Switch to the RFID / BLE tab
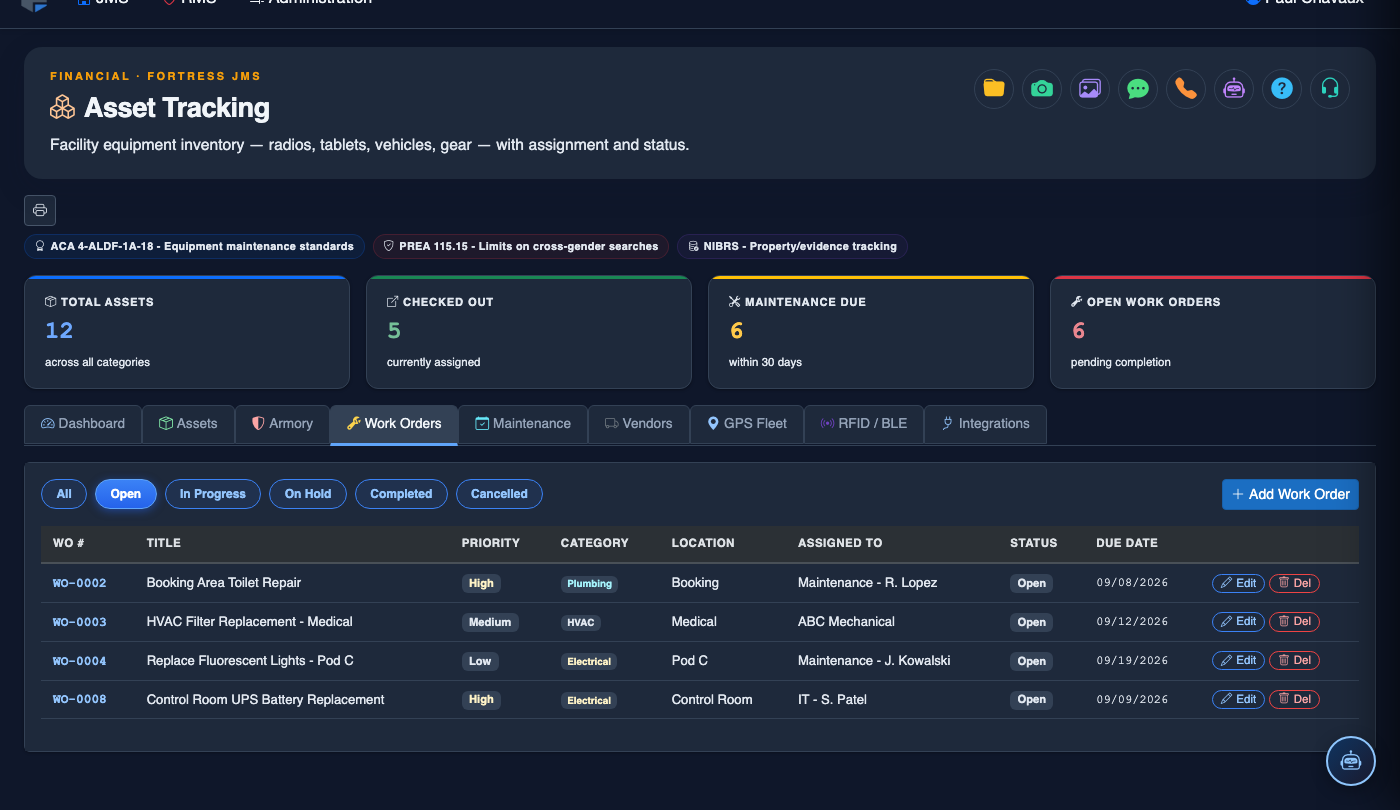This screenshot has height=810, width=1400. point(864,424)
